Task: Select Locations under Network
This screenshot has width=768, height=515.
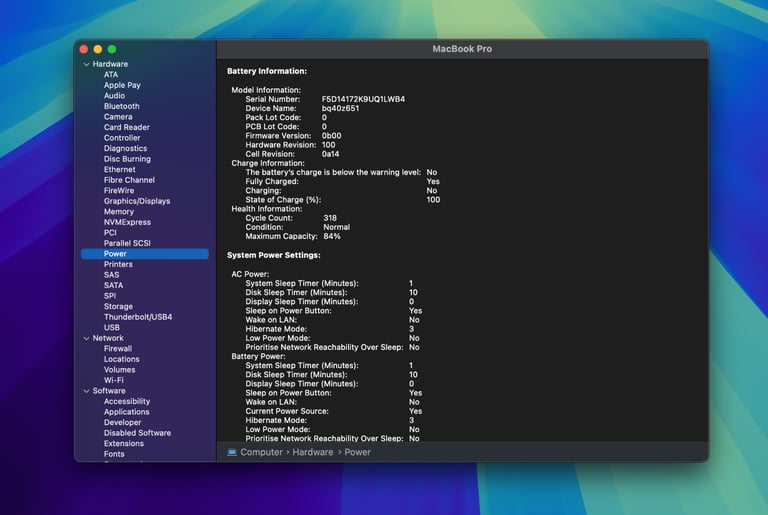Action: [121, 359]
